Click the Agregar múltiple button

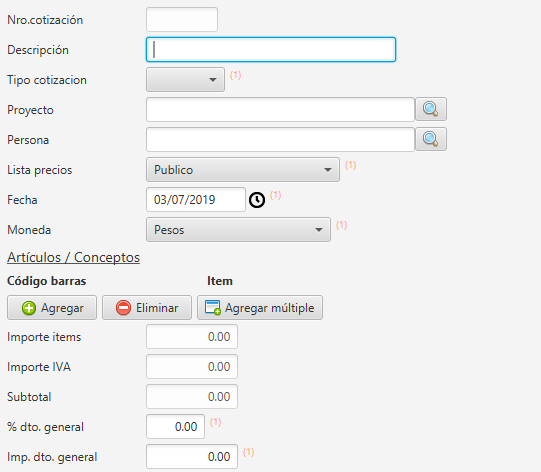(260, 307)
